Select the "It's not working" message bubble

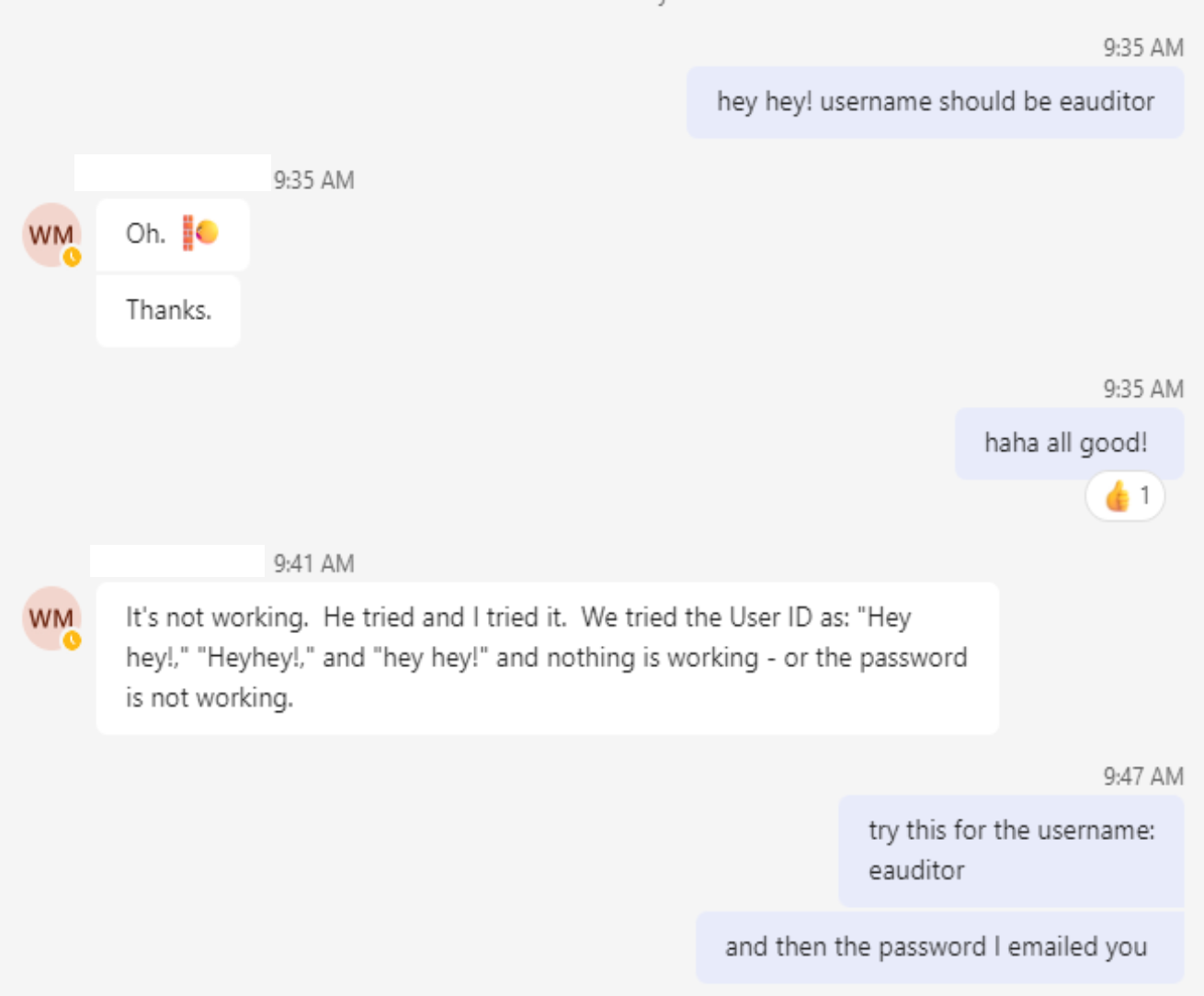[546, 658]
